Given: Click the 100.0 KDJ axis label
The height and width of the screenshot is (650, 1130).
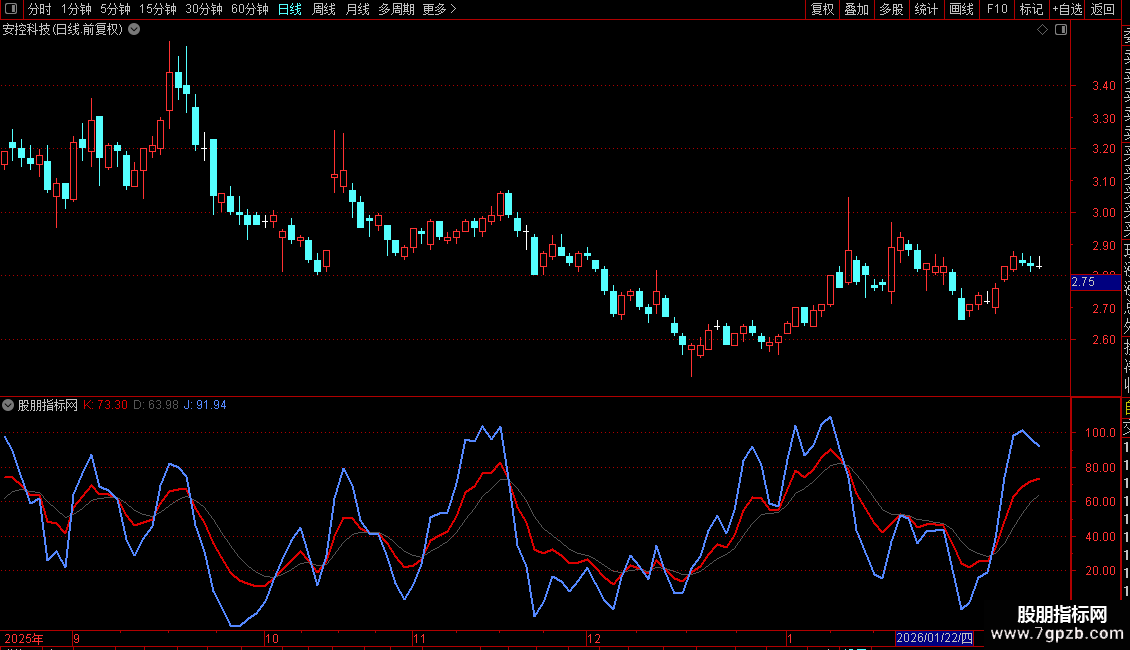Looking at the screenshot, I should (x=1100, y=433).
